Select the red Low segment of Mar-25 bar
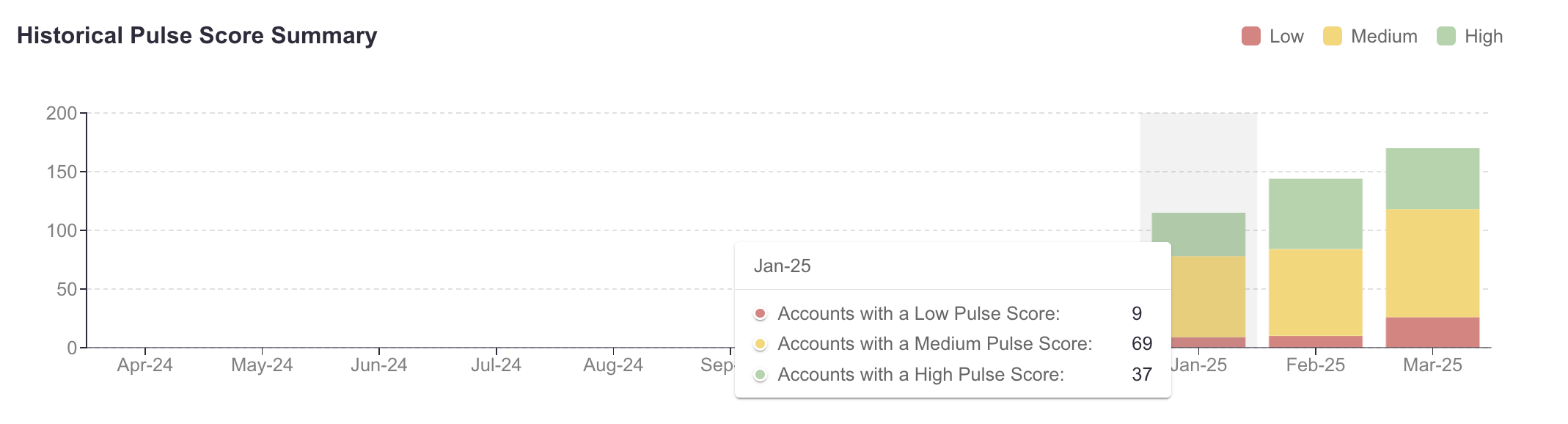 click(1432, 332)
